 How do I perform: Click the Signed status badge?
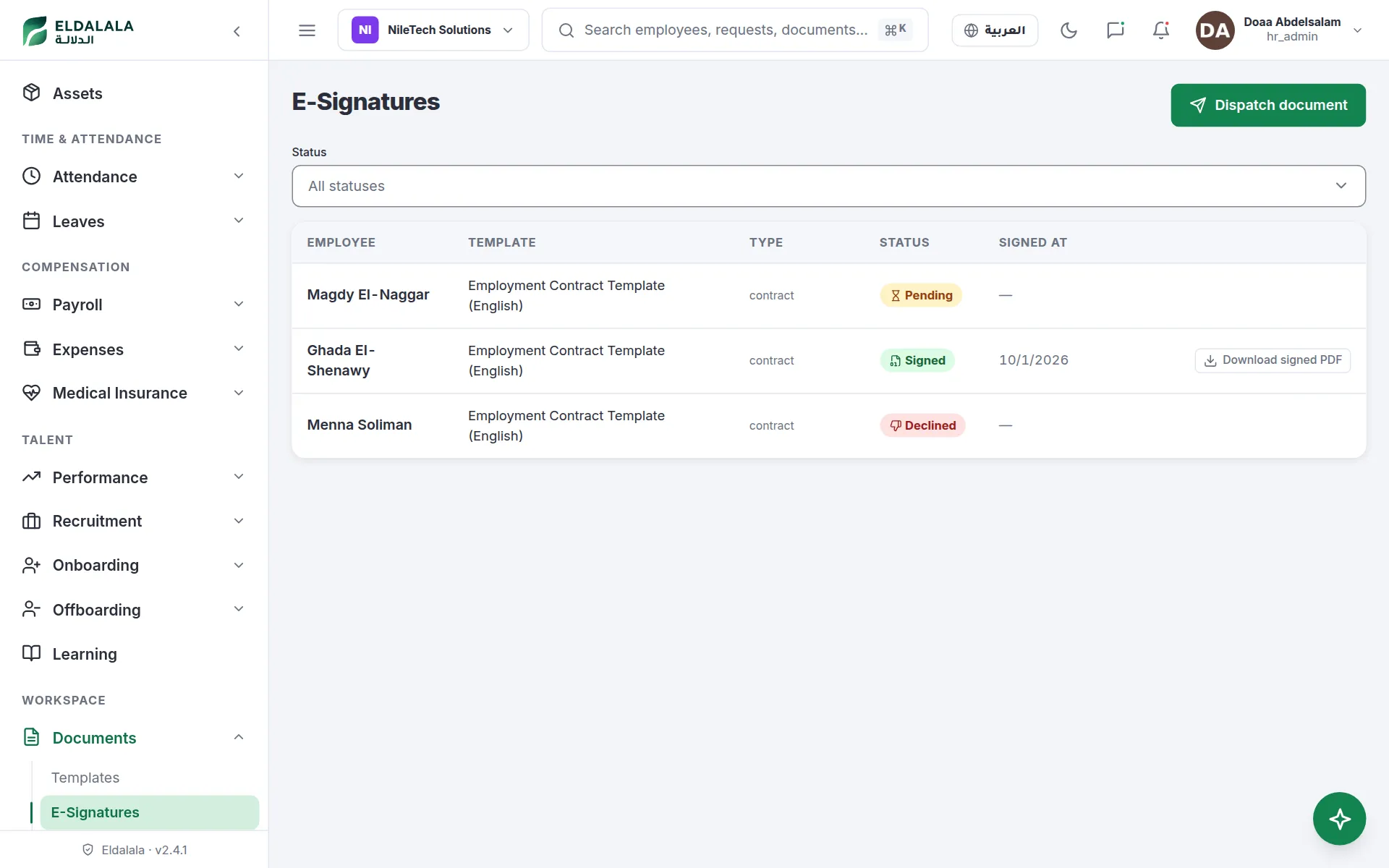917,360
